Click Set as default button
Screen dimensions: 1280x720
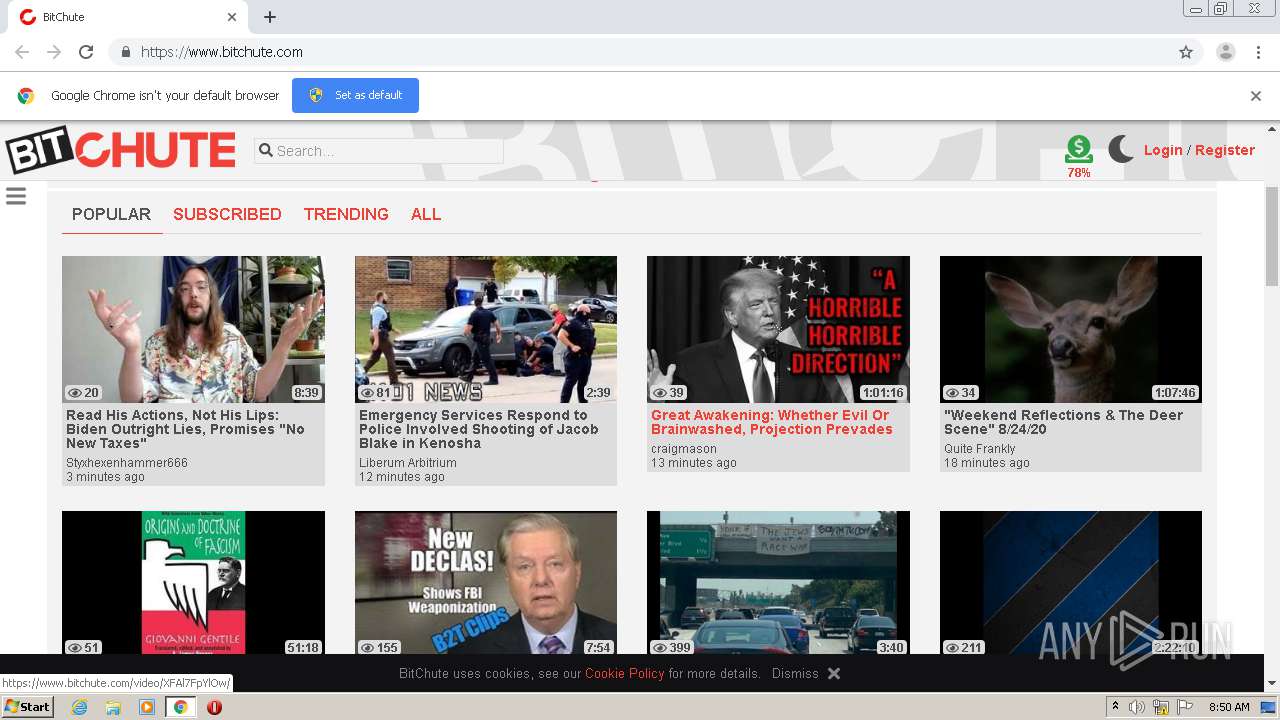point(355,95)
